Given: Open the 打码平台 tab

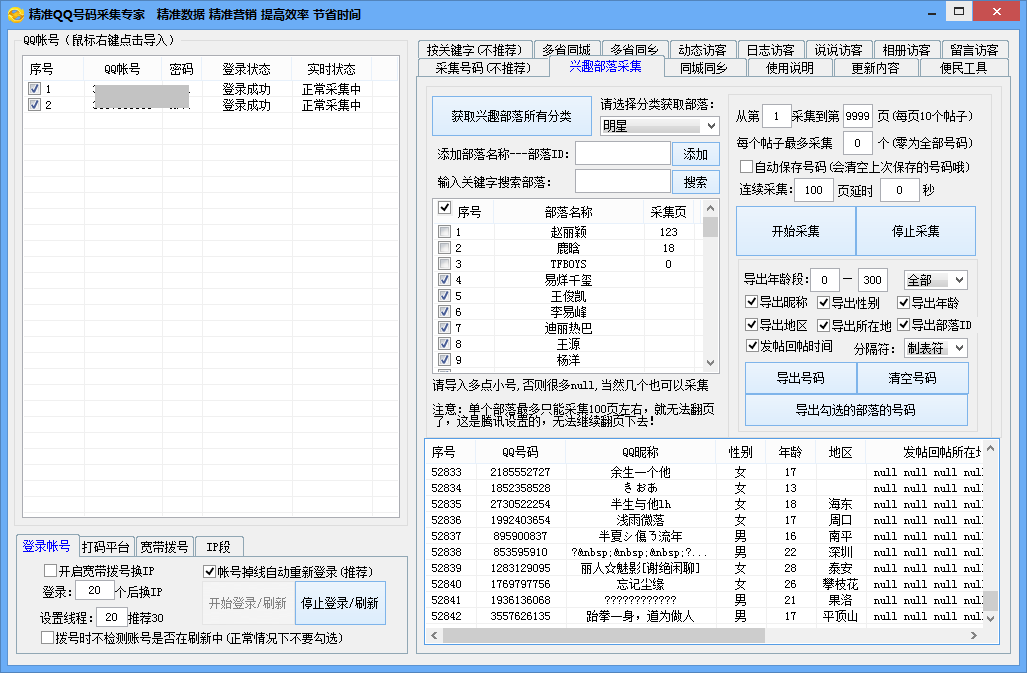Looking at the screenshot, I should click(105, 547).
